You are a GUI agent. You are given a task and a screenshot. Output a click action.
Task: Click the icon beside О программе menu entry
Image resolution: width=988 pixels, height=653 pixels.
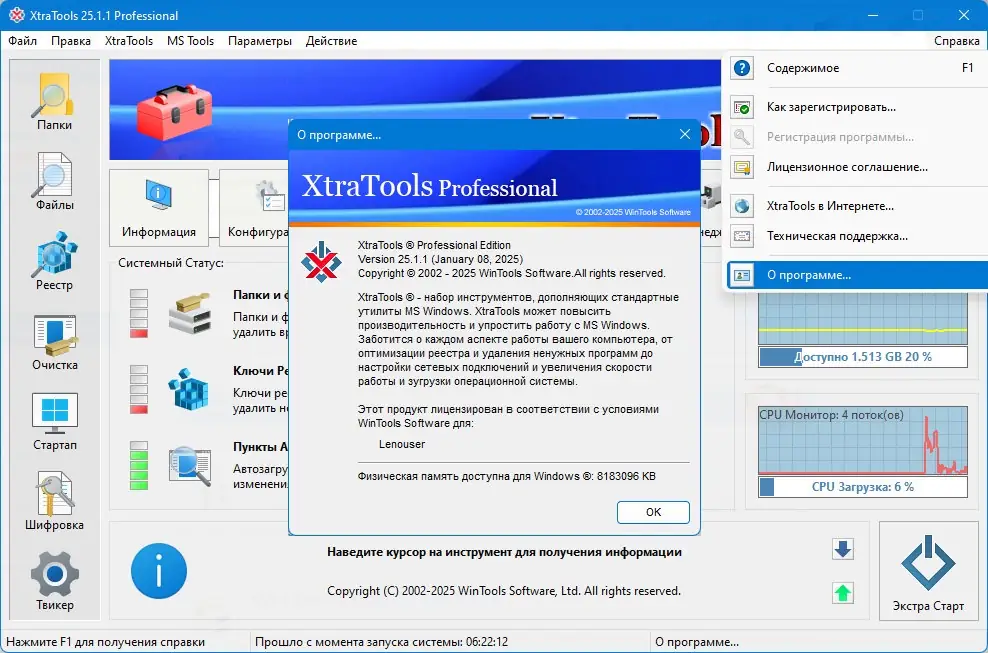pyautogui.click(x=742, y=275)
